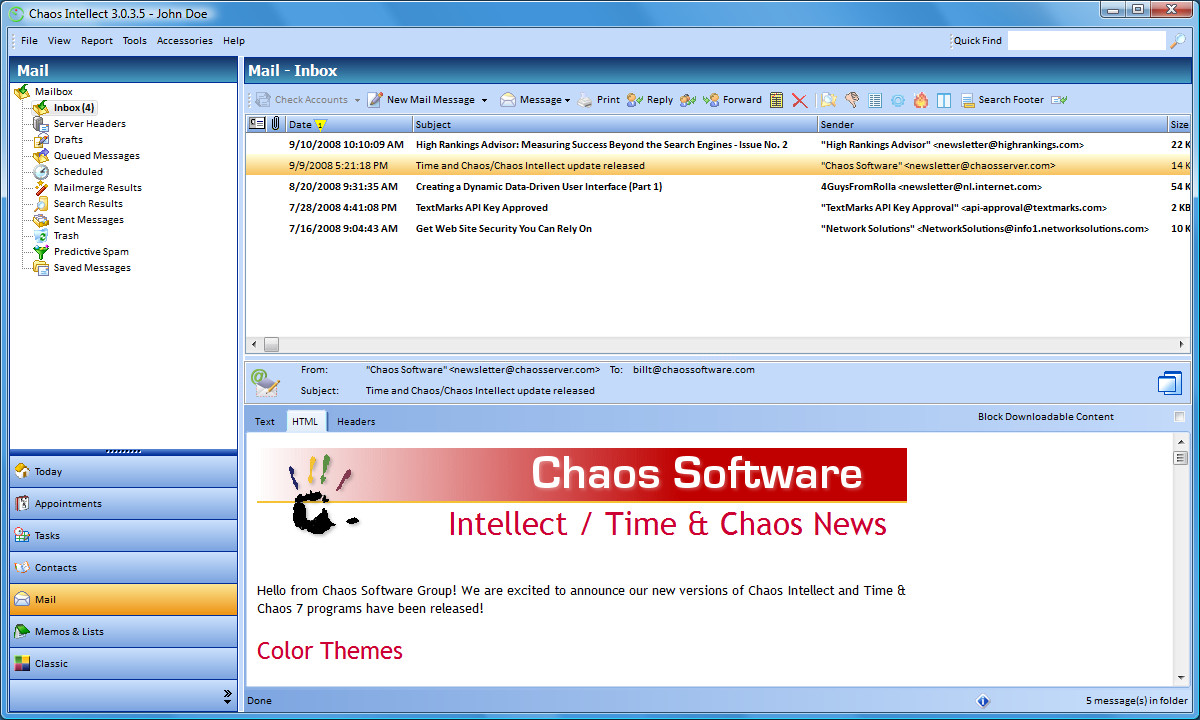Click the Forward message button
Screen dimensions: 1200x720
[733, 100]
